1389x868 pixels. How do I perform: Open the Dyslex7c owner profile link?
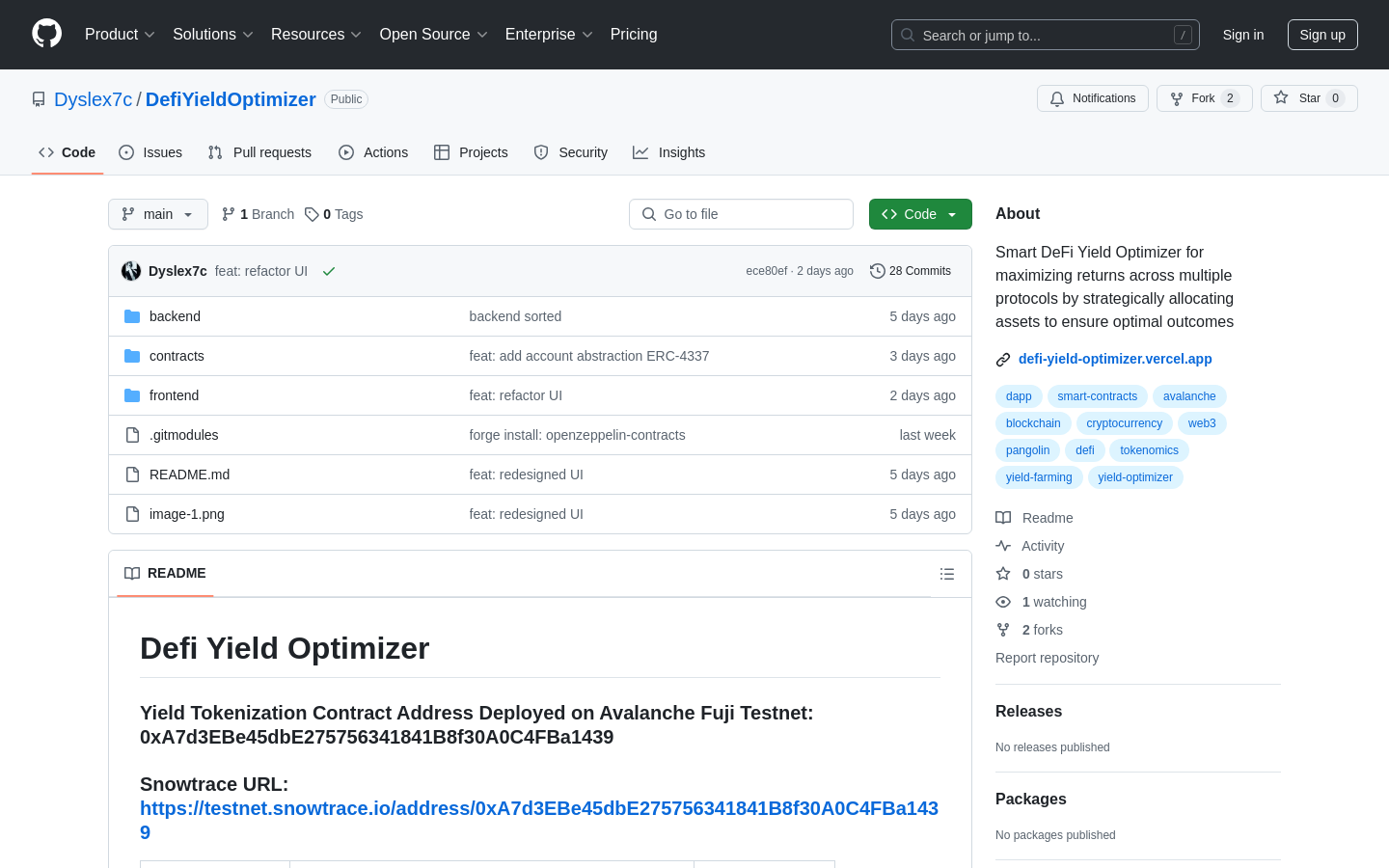[x=93, y=99]
